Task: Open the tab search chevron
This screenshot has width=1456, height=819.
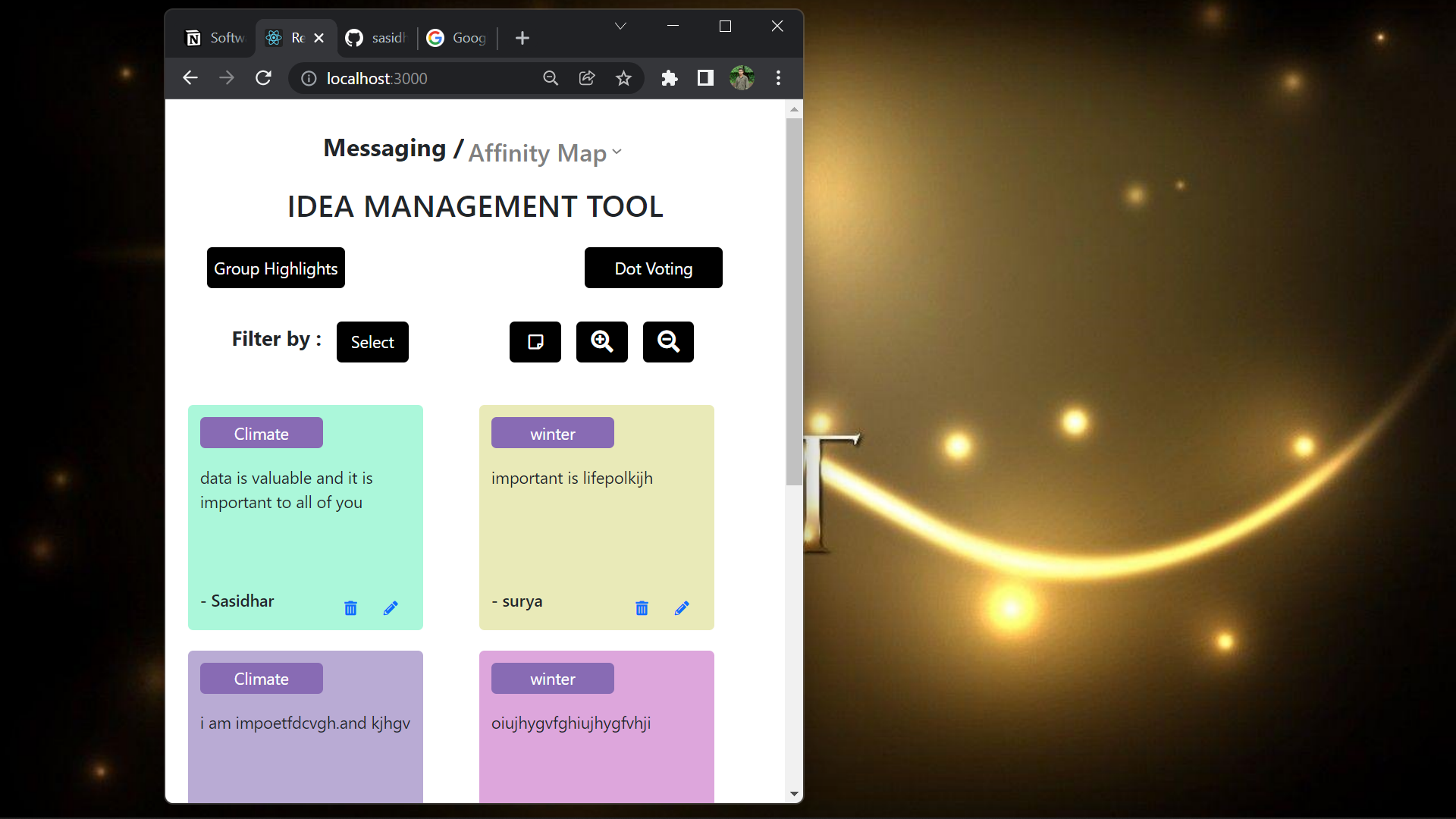Action: click(x=620, y=27)
